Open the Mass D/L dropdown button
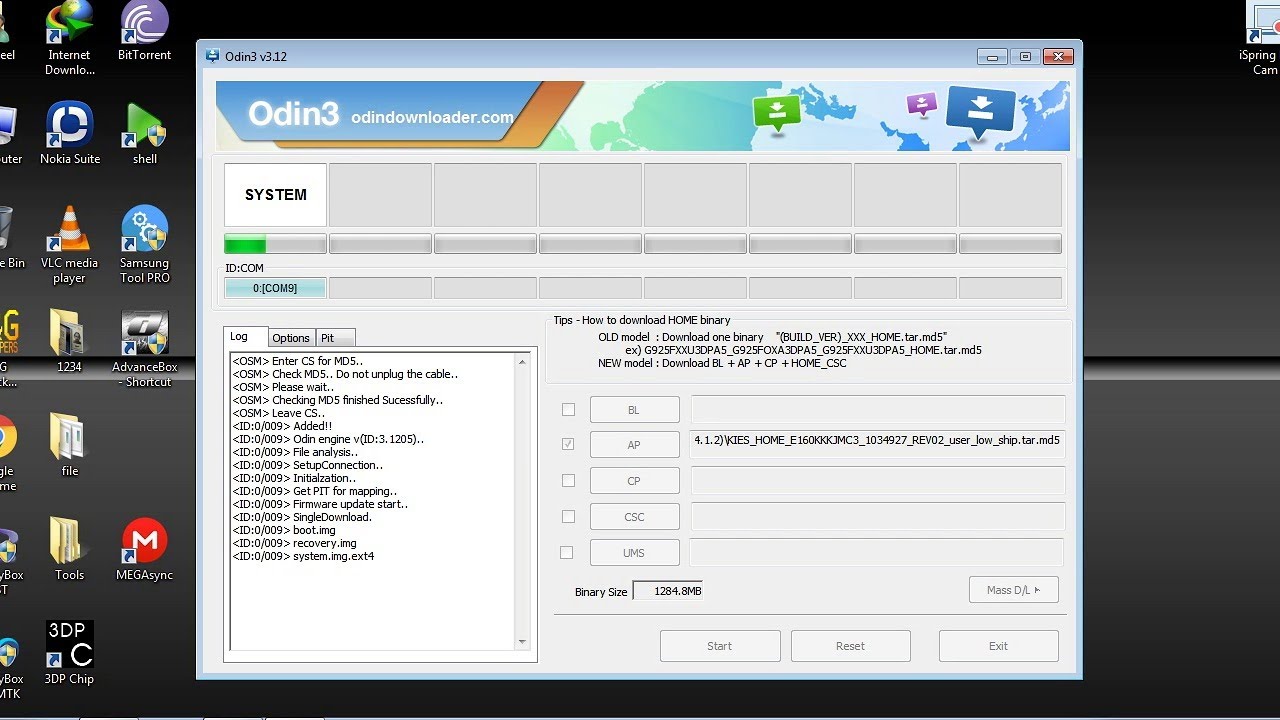The height and width of the screenshot is (720, 1280). click(x=1013, y=590)
